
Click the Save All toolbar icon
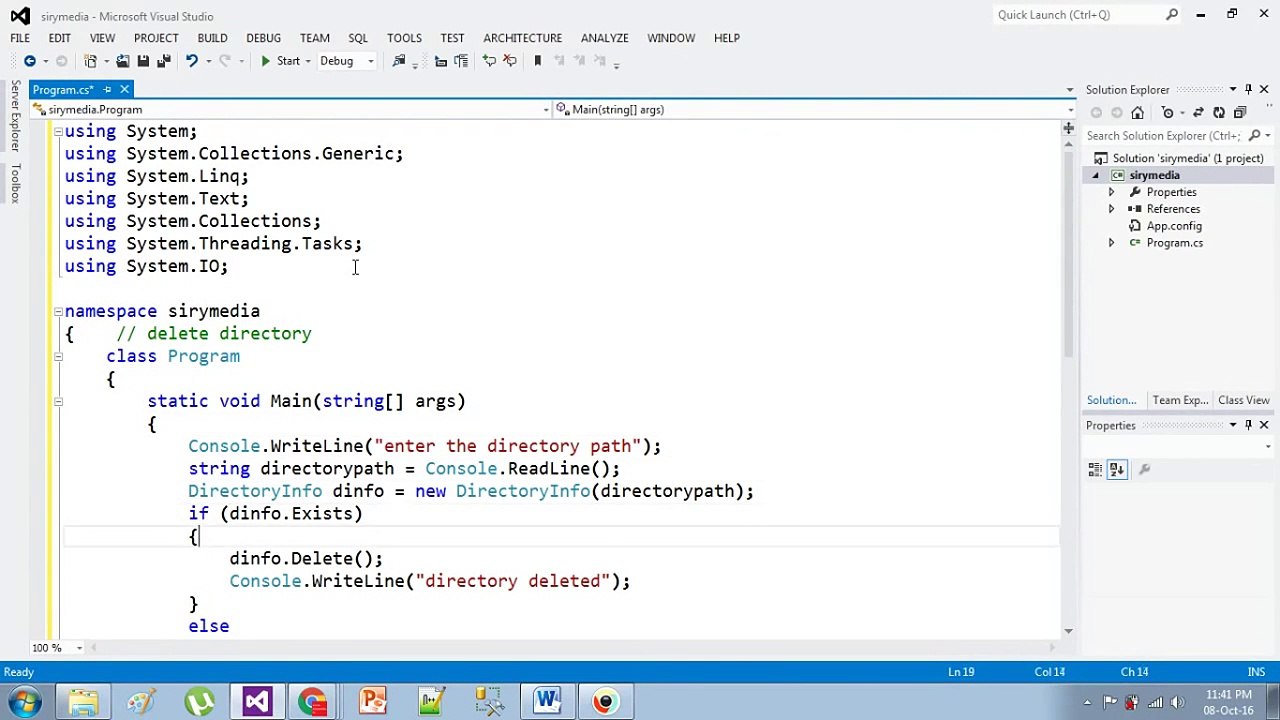(164, 61)
